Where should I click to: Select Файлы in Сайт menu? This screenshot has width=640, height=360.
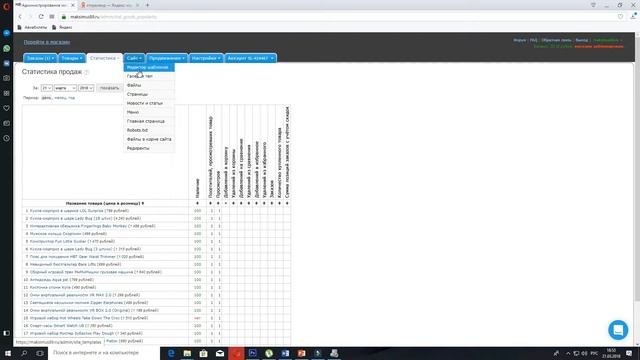149,85
